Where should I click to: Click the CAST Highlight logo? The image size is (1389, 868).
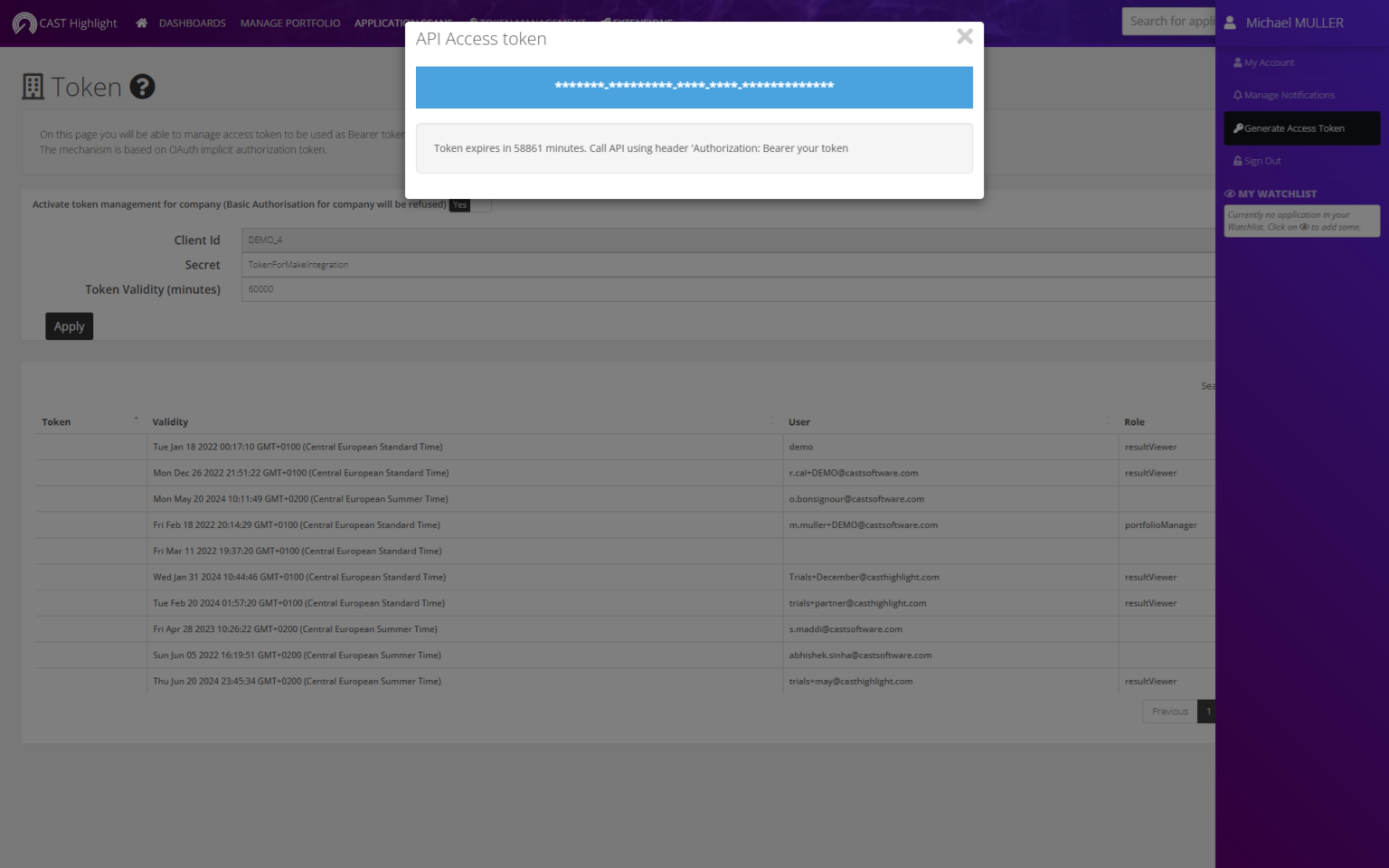click(x=64, y=23)
